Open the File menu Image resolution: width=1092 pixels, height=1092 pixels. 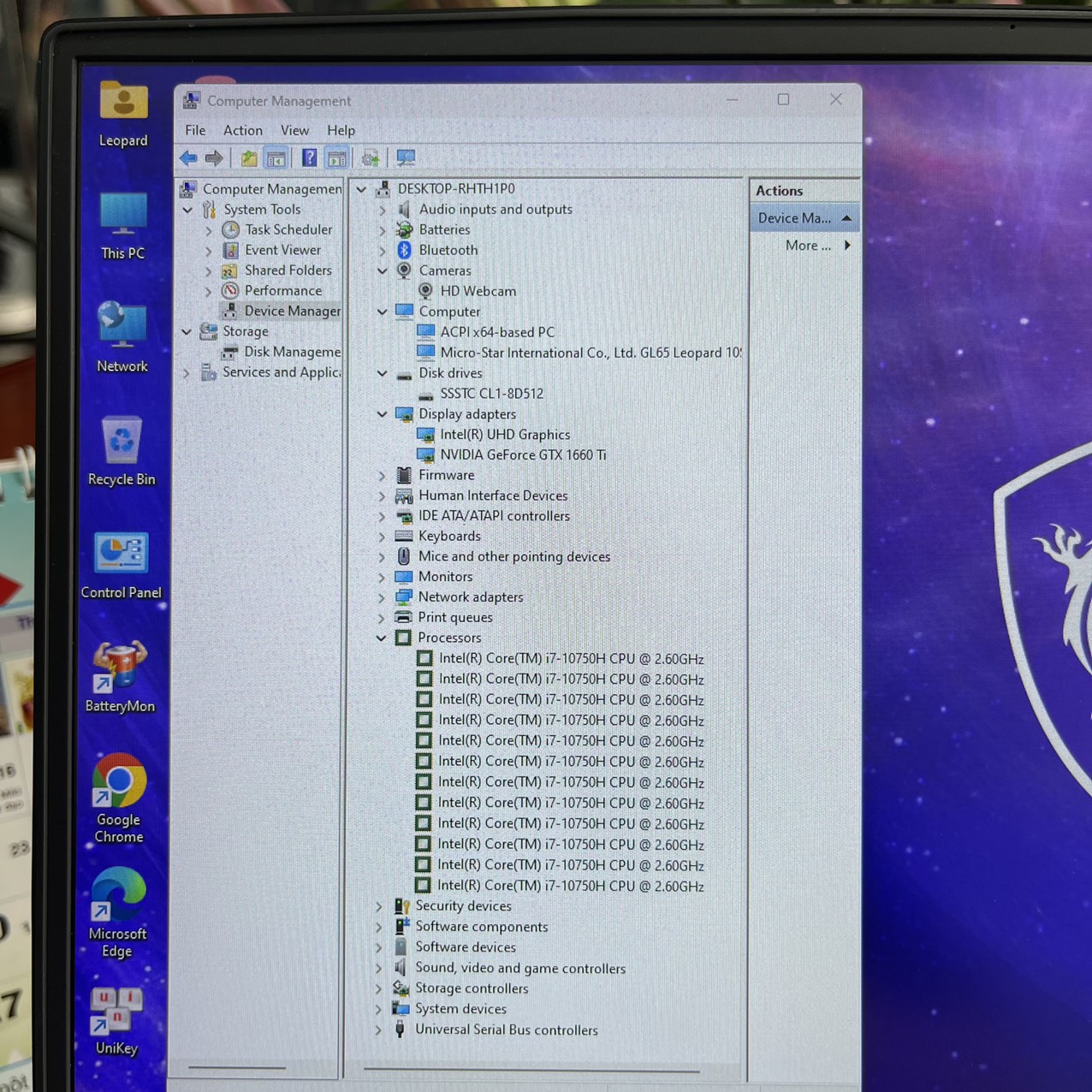(195, 130)
